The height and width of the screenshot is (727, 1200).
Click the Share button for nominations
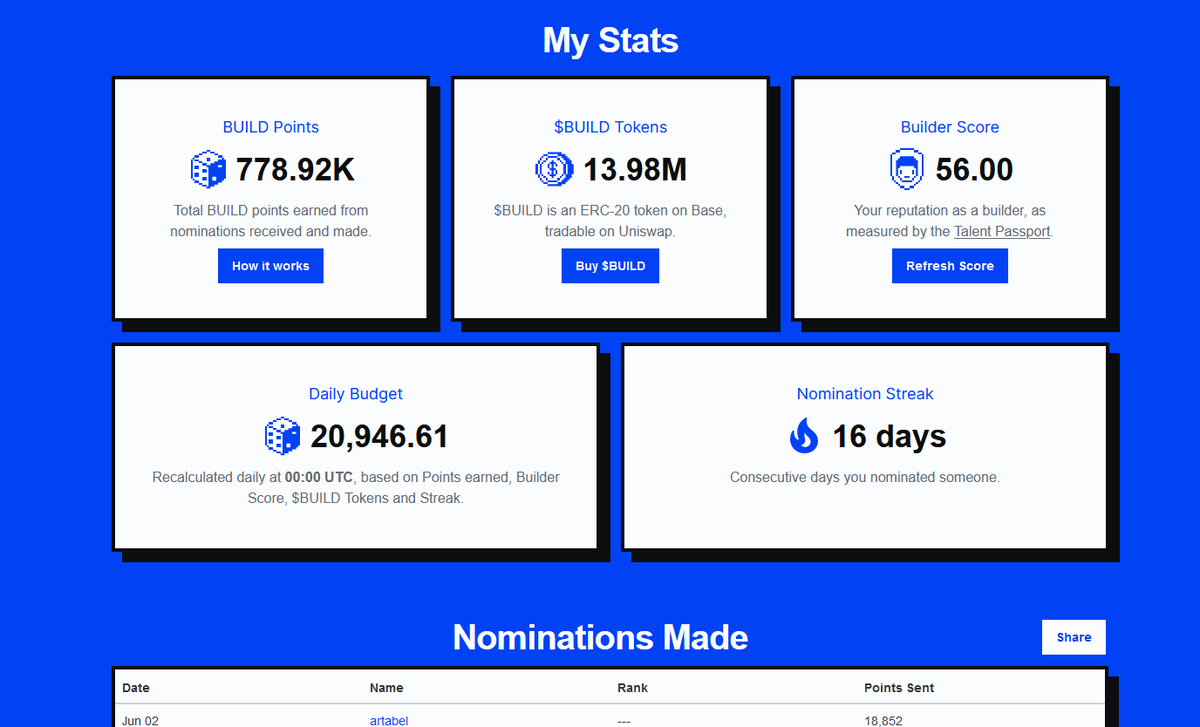[1074, 637]
